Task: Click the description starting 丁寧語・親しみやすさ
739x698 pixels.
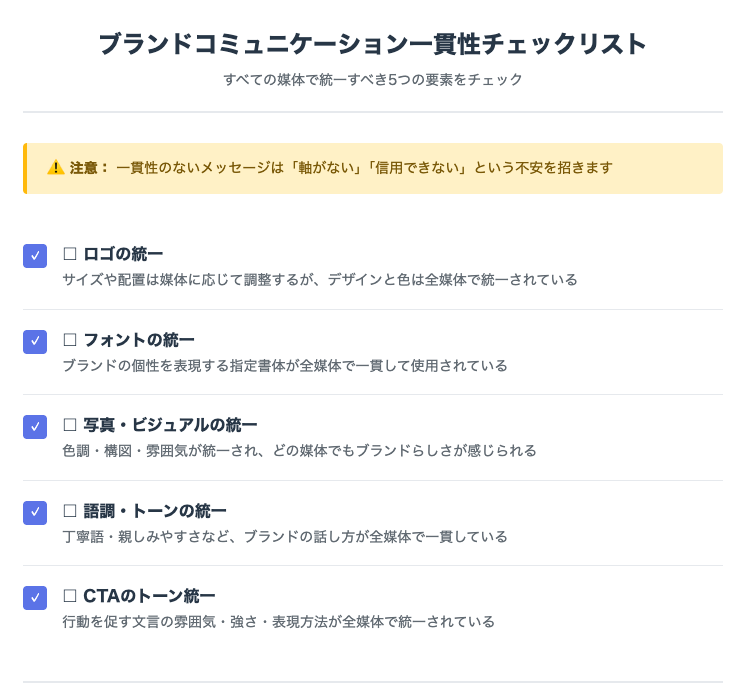Action: (285, 537)
